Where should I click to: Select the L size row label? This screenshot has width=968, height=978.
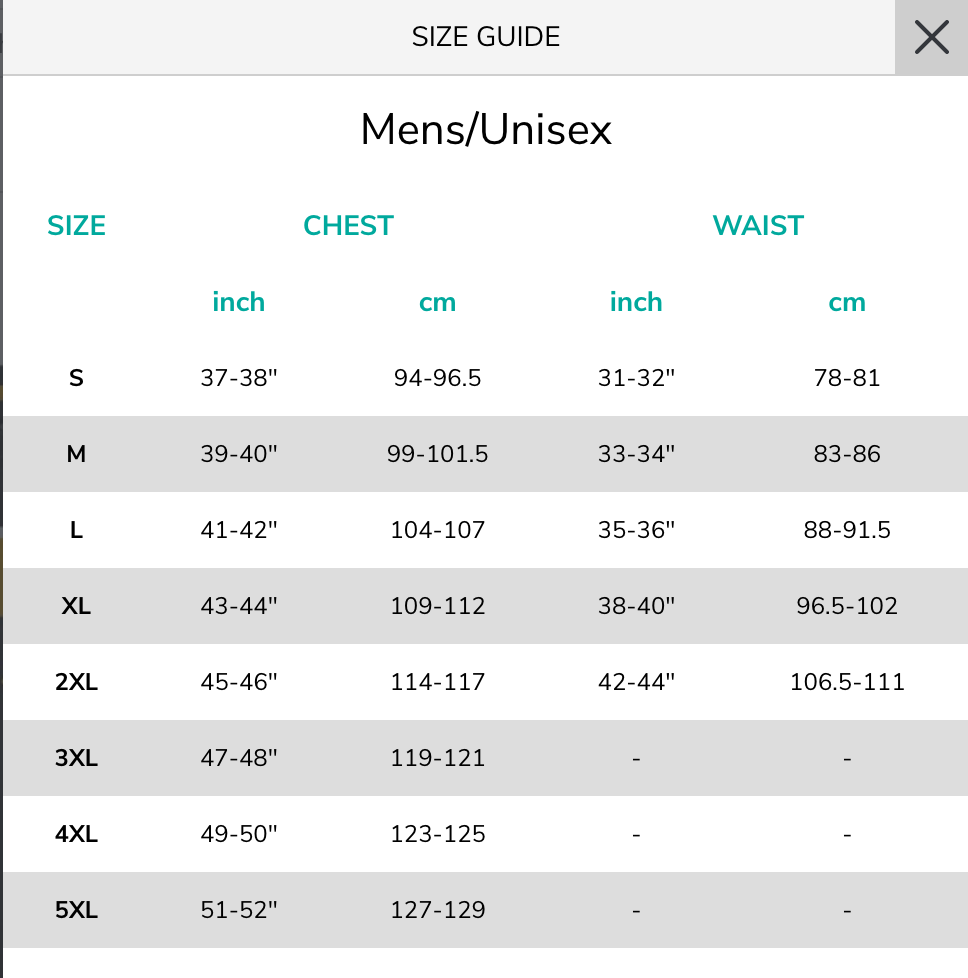point(76,530)
